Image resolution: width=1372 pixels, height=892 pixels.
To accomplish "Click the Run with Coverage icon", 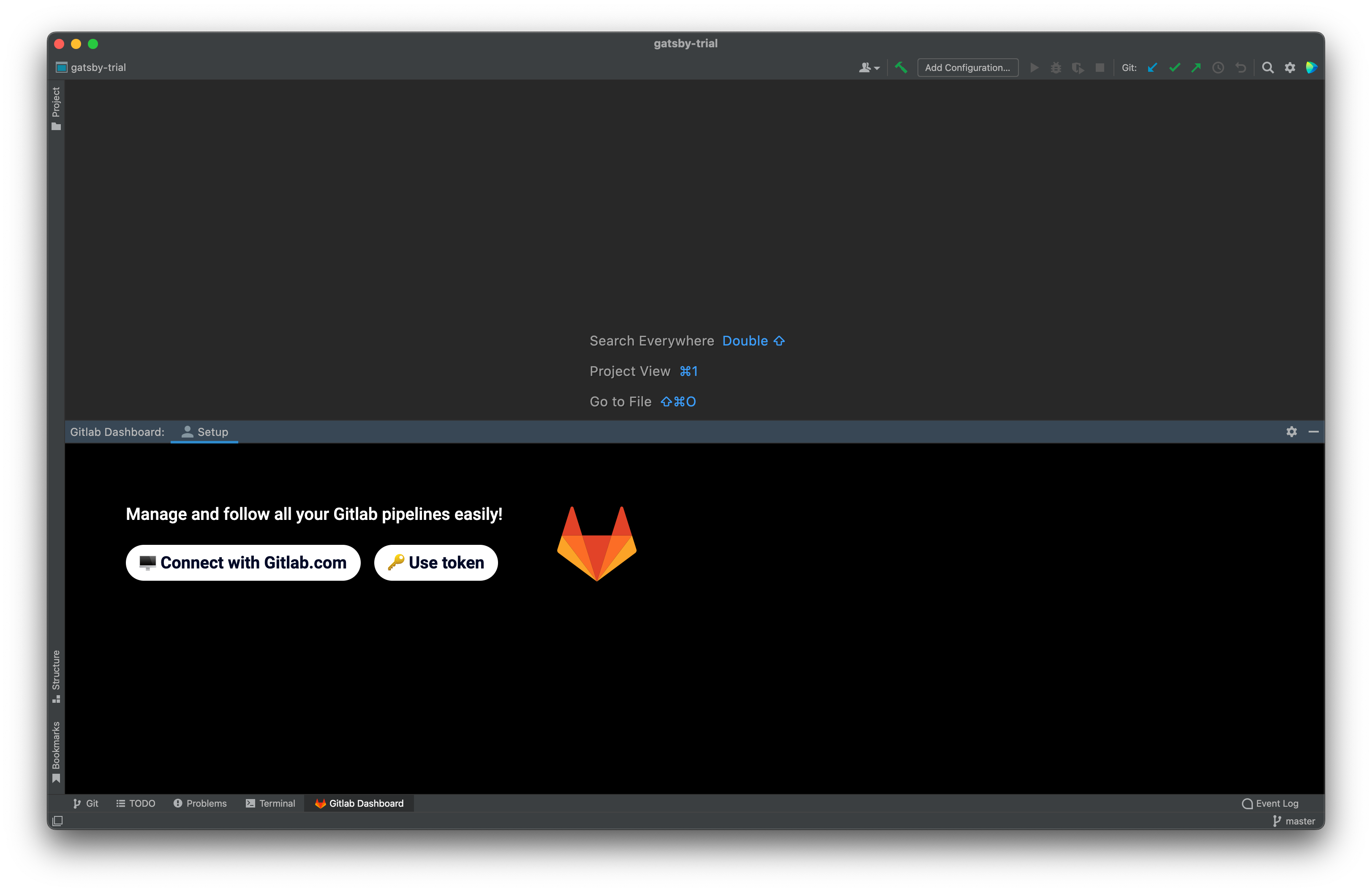I will [x=1078, y=68].
